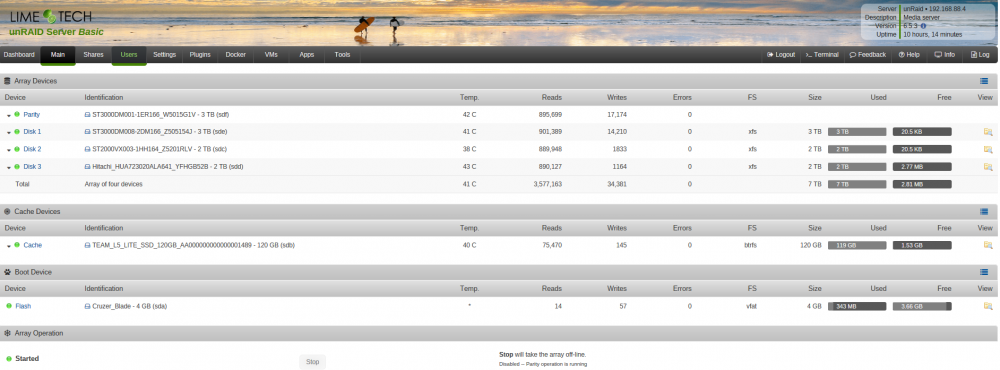1000x370 pixels.
Task: Click the Logout button
Action: tap(781, 55)
